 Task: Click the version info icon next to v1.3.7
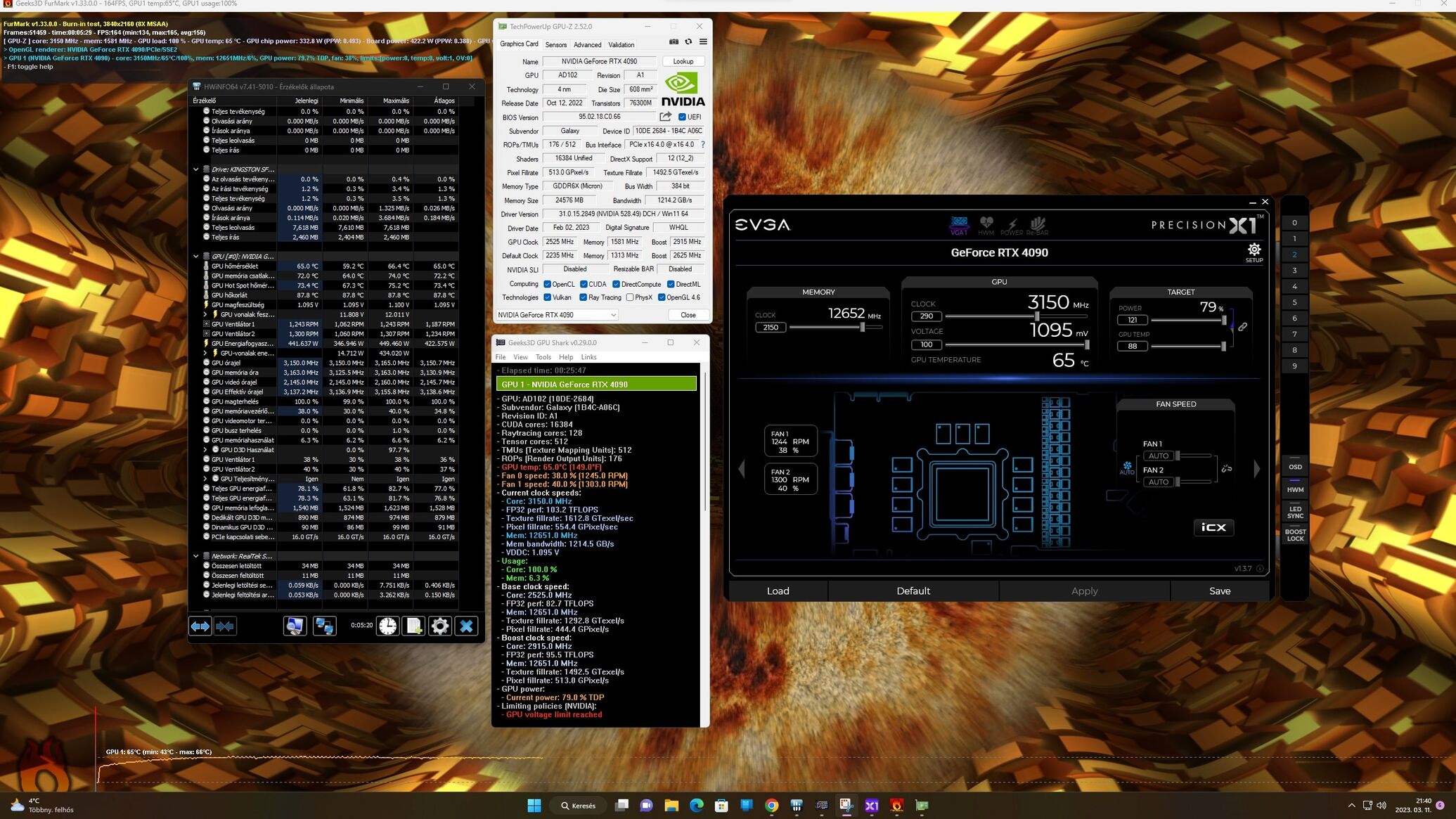coord(1260,569)
